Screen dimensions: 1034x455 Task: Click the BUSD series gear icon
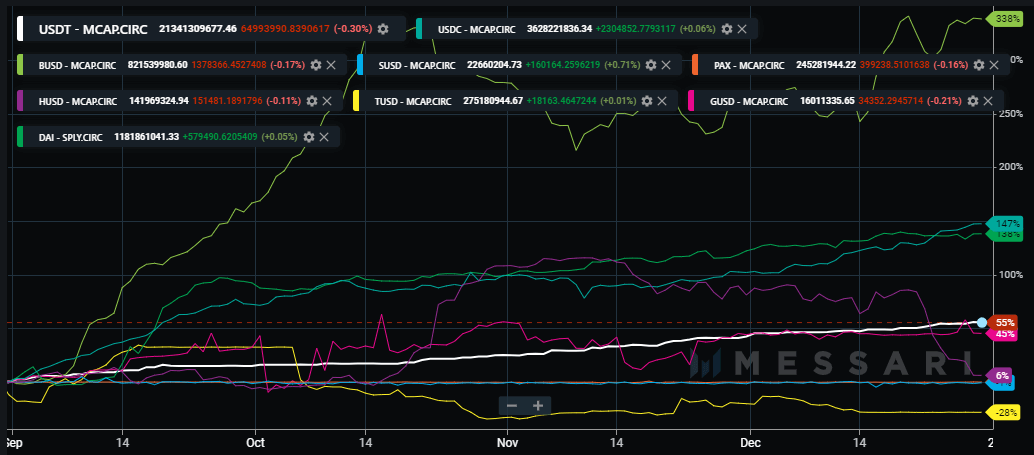316,65
